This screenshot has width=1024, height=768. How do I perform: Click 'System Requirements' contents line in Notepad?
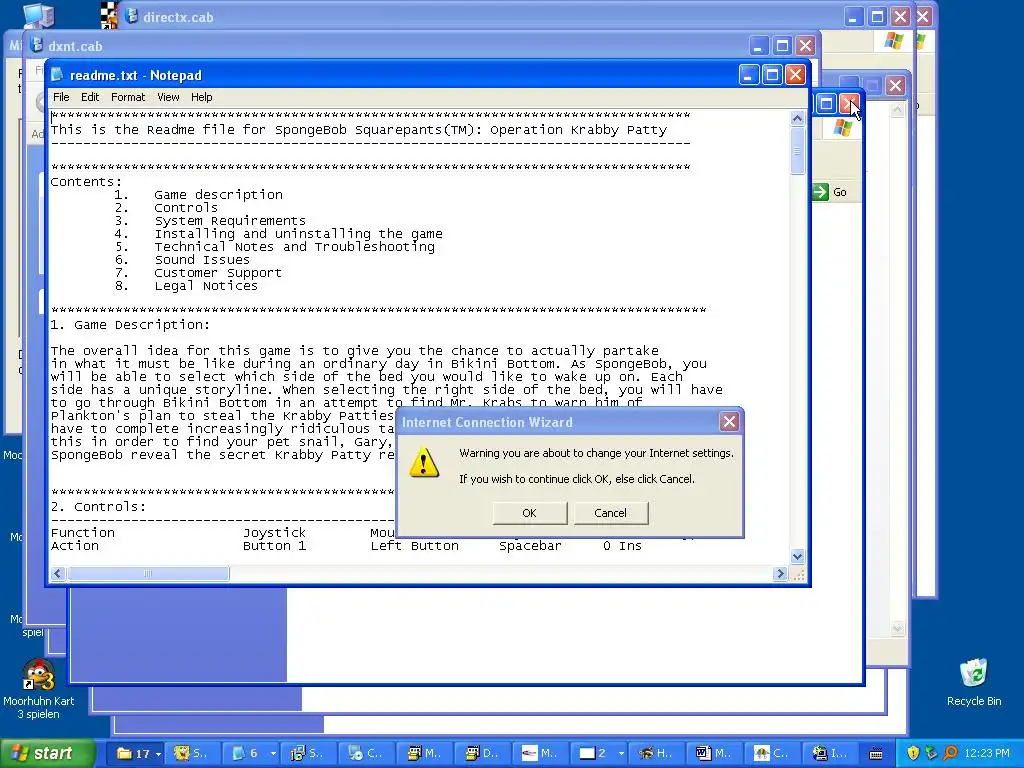point(230,221)
